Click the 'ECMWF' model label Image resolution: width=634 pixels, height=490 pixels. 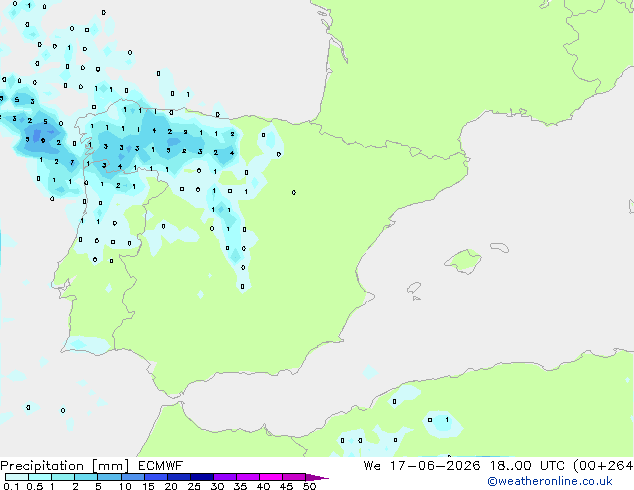point(161,465)
